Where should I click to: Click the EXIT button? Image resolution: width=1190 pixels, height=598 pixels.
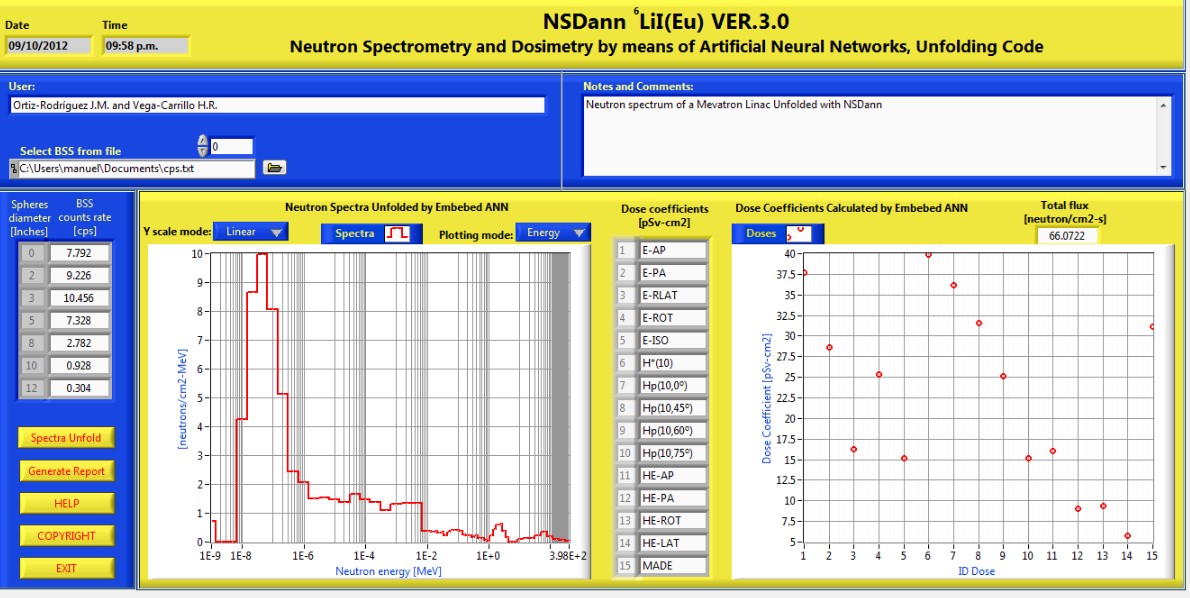[x=66, y=568]
